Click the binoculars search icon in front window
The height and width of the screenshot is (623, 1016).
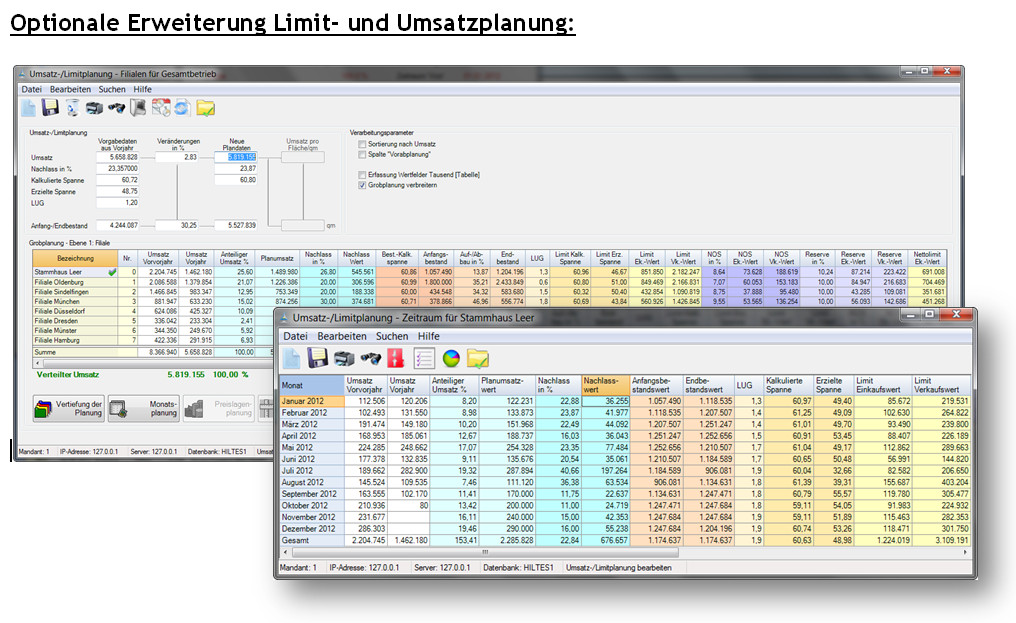coord(370,359)
